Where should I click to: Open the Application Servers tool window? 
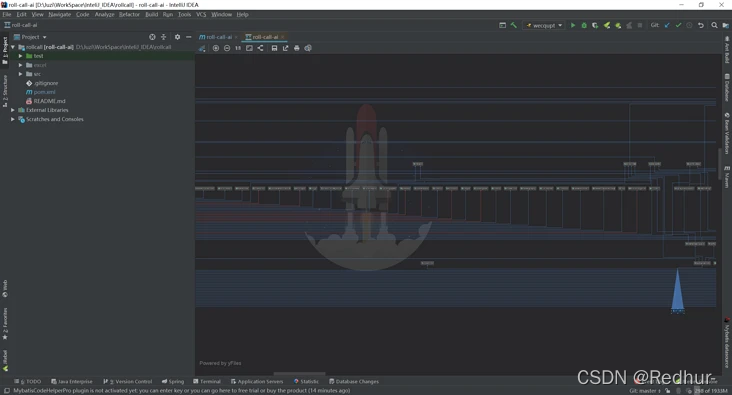tap(257, 381)
